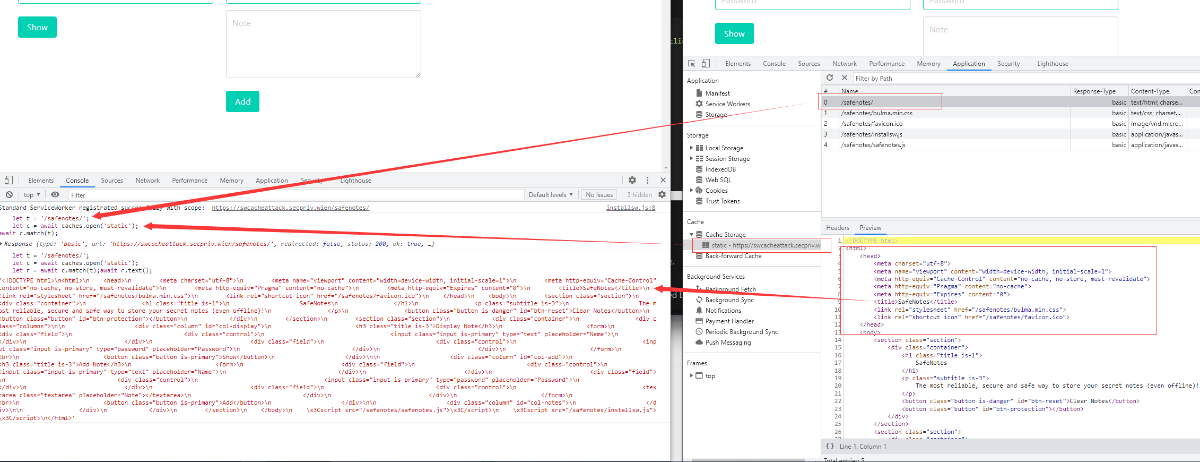Open Security tab in right DevTools
The image size is (1200, 462).
click(1009, 63)
